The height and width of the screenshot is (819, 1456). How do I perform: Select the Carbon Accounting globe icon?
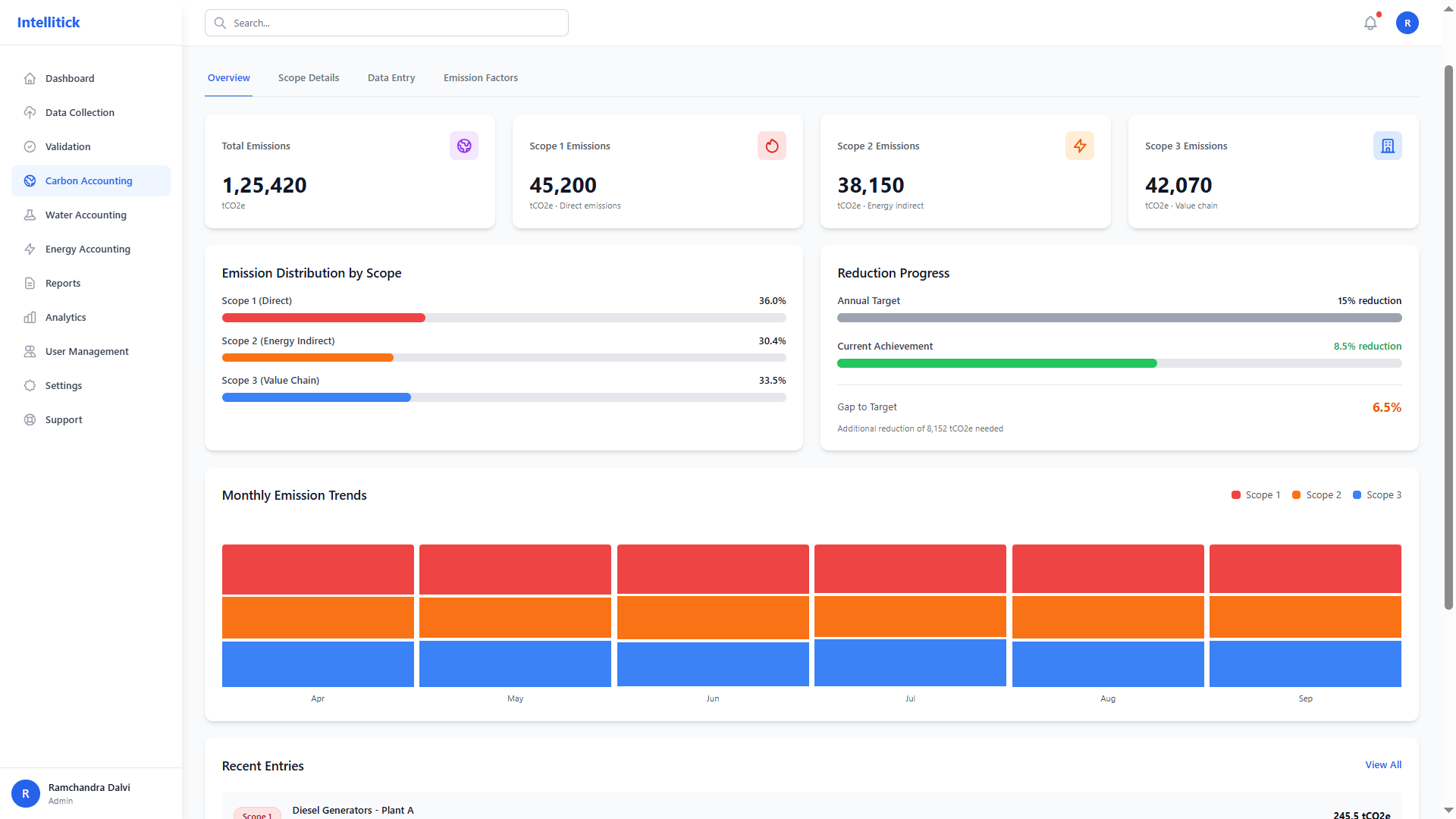[x=30, y=180]
